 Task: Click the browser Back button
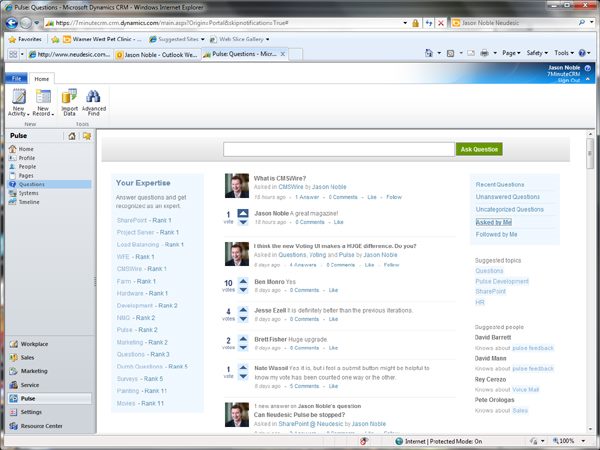click(11, 23)
